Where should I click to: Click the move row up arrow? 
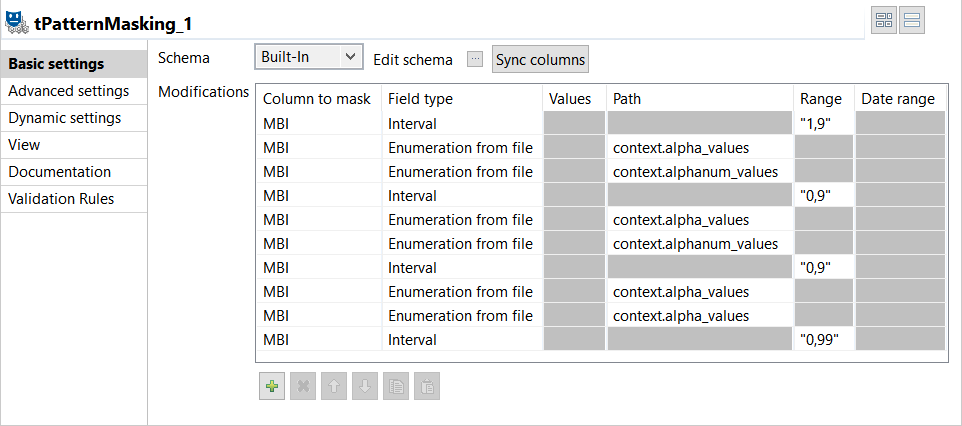tap(333, 386)
